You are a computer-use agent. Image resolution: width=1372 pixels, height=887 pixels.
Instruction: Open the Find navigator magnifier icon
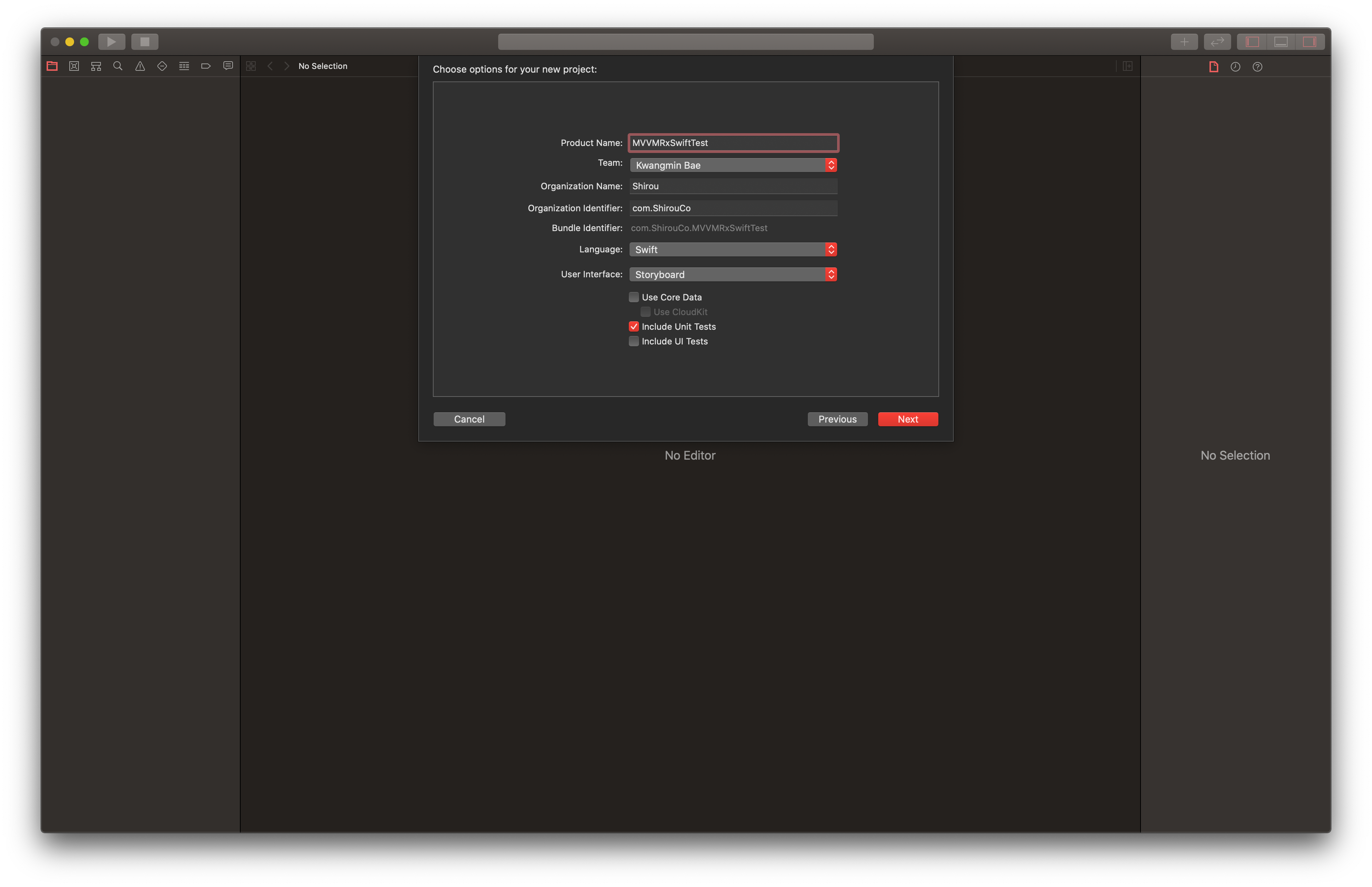click(x=118, y=66)
